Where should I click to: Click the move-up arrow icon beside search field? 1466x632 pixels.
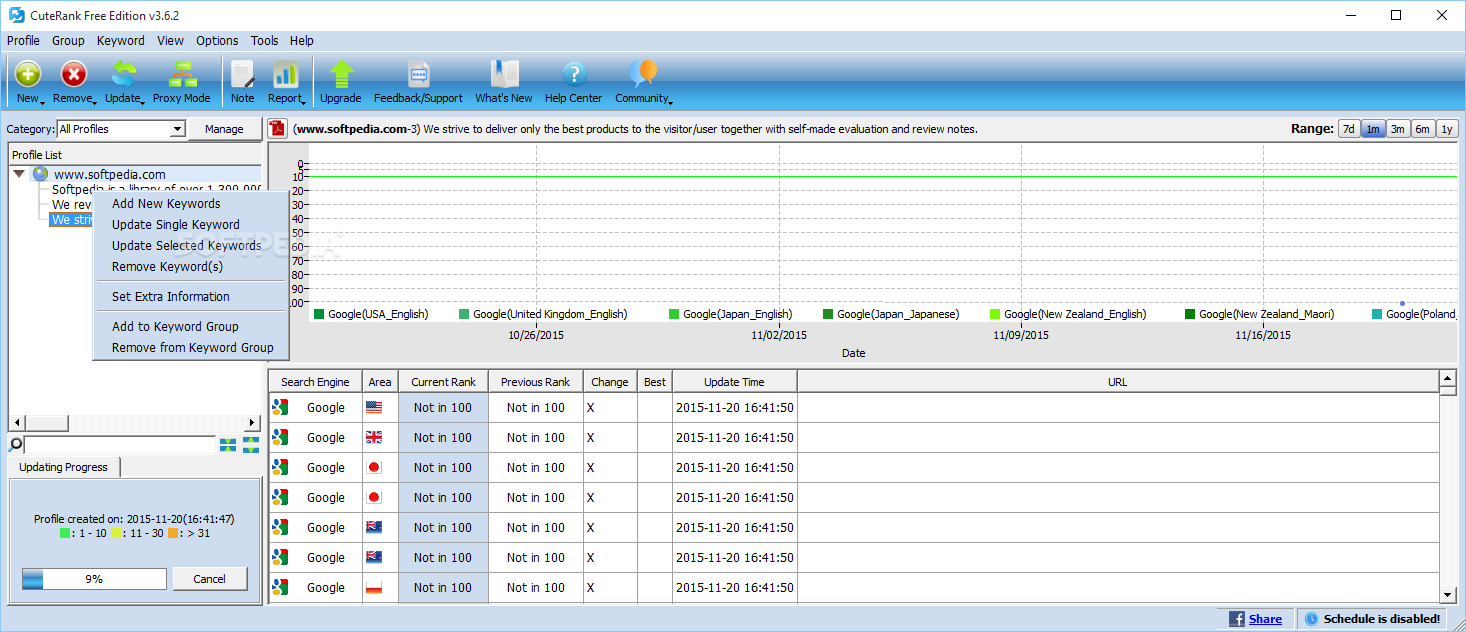[250, 445]
